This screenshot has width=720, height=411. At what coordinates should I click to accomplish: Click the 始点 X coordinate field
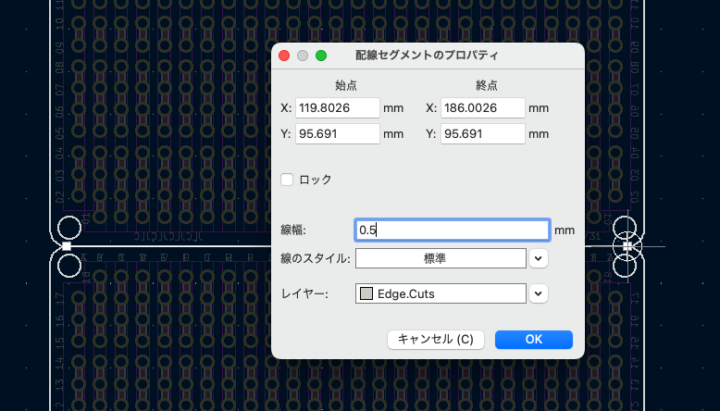click(x=337, y=108)
